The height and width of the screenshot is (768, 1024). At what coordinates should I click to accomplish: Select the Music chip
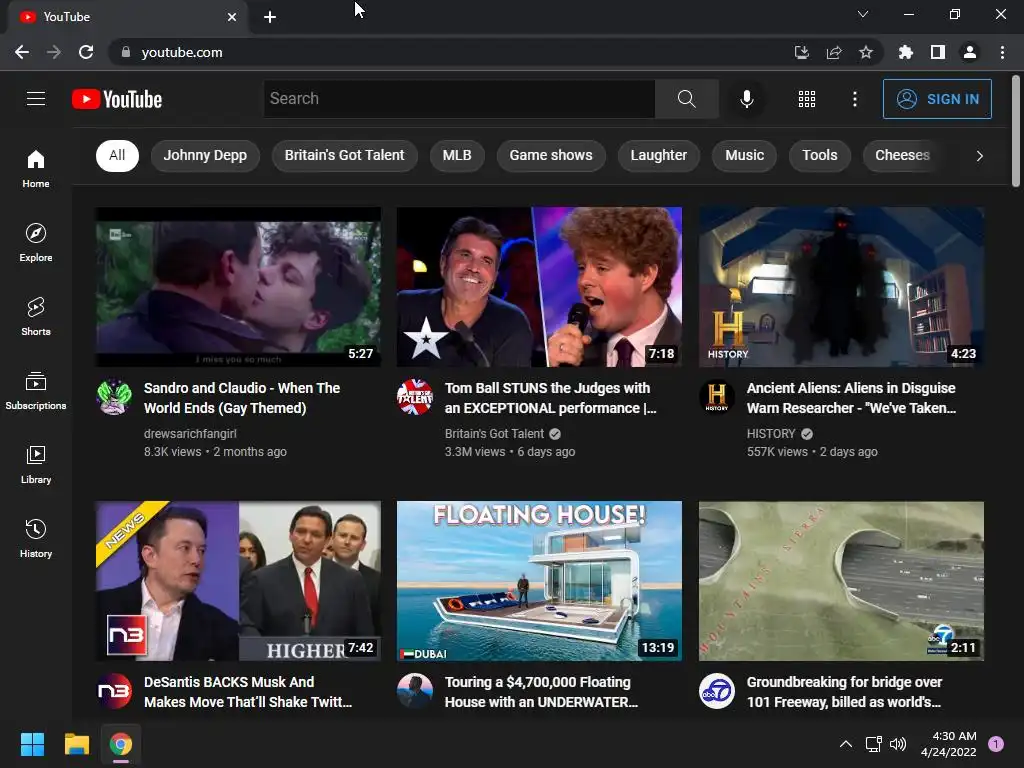coord(744,155)
